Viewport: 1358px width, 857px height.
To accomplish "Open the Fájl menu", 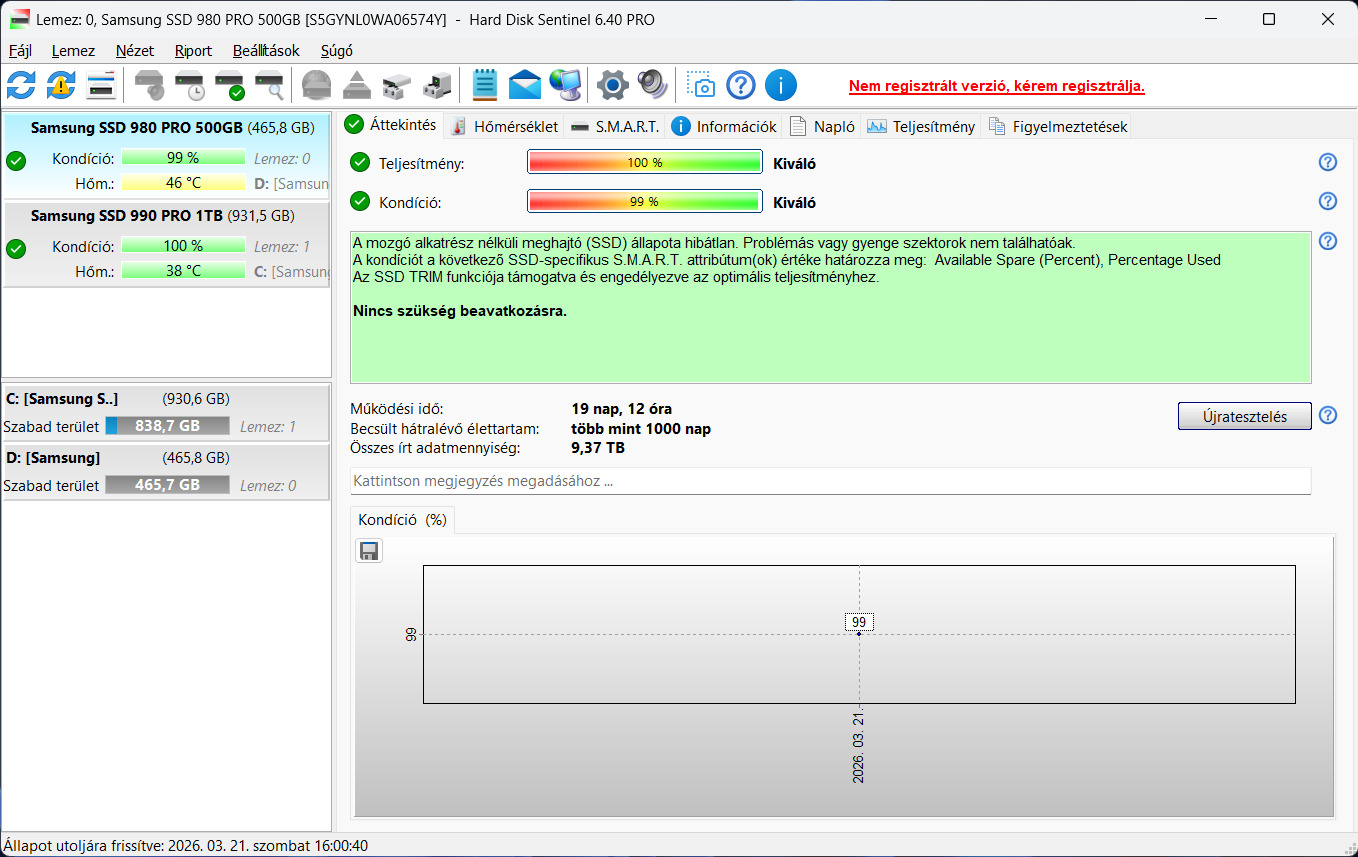I will (20, 51).
